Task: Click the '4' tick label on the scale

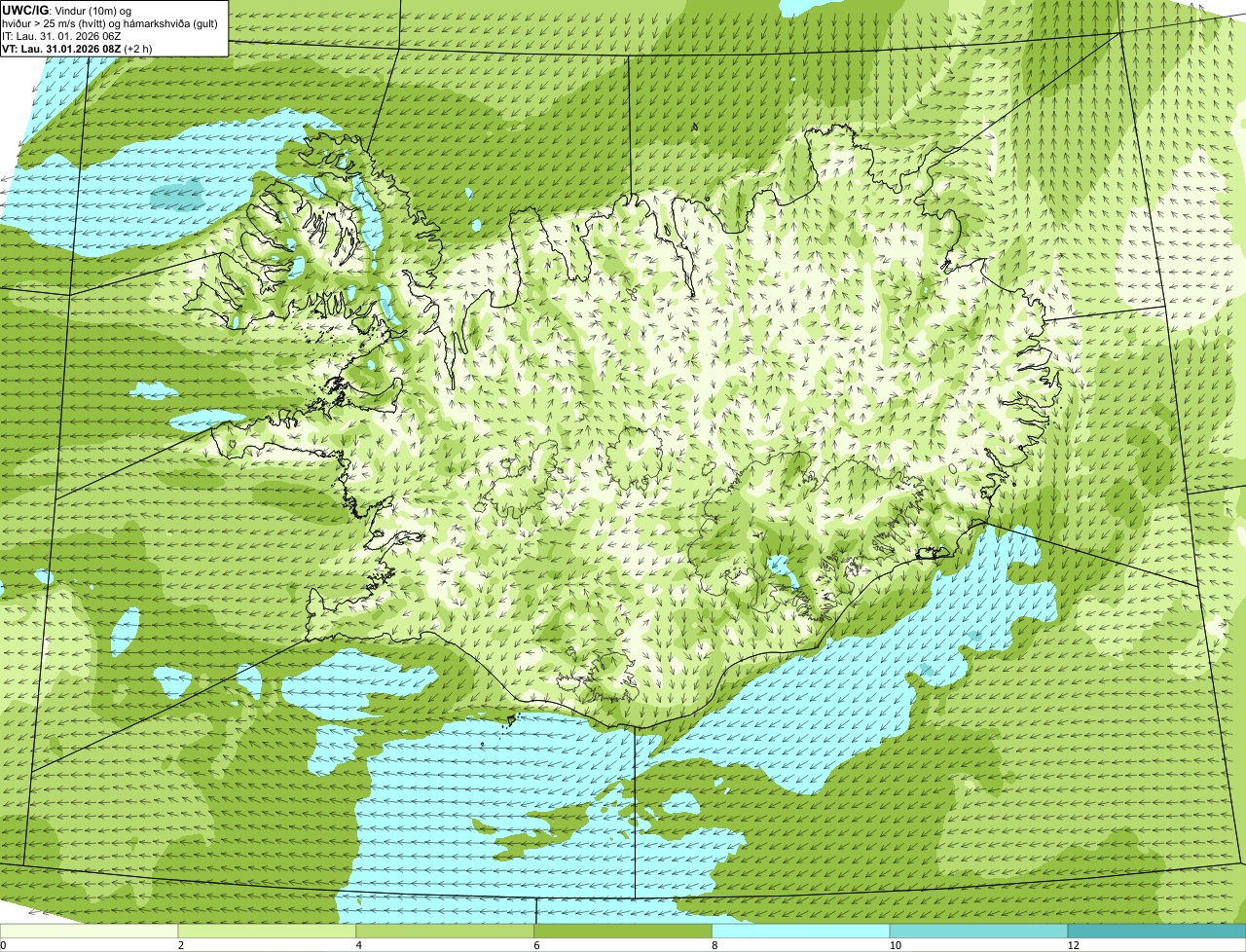Action: [x=359, y=945]
